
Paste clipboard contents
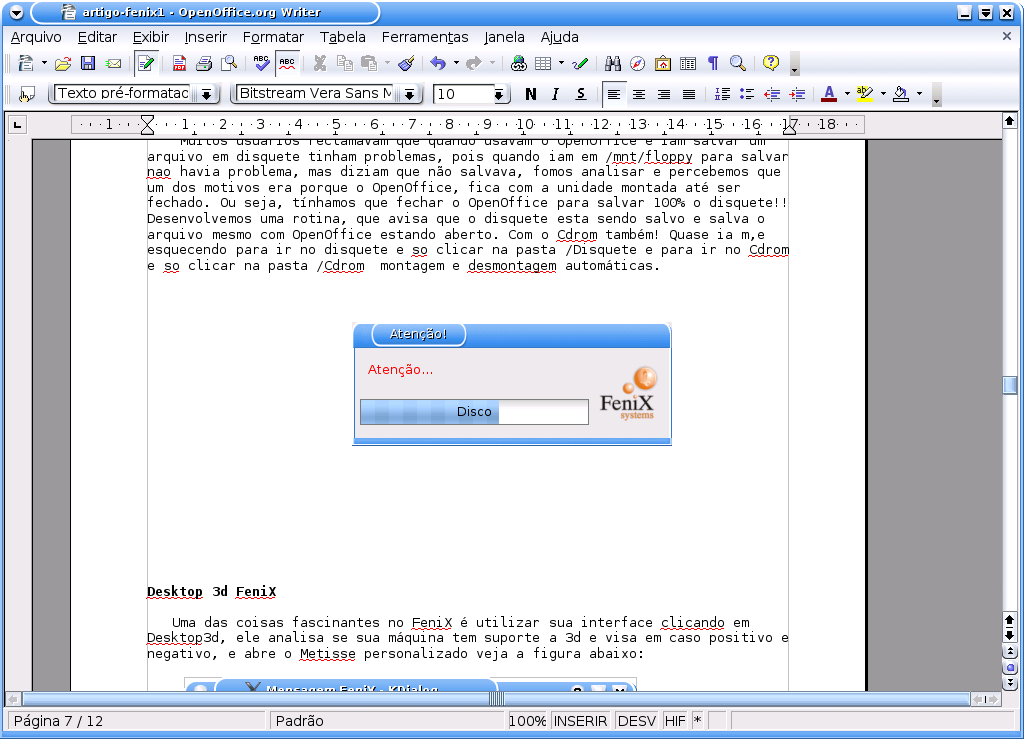[369, 63]
